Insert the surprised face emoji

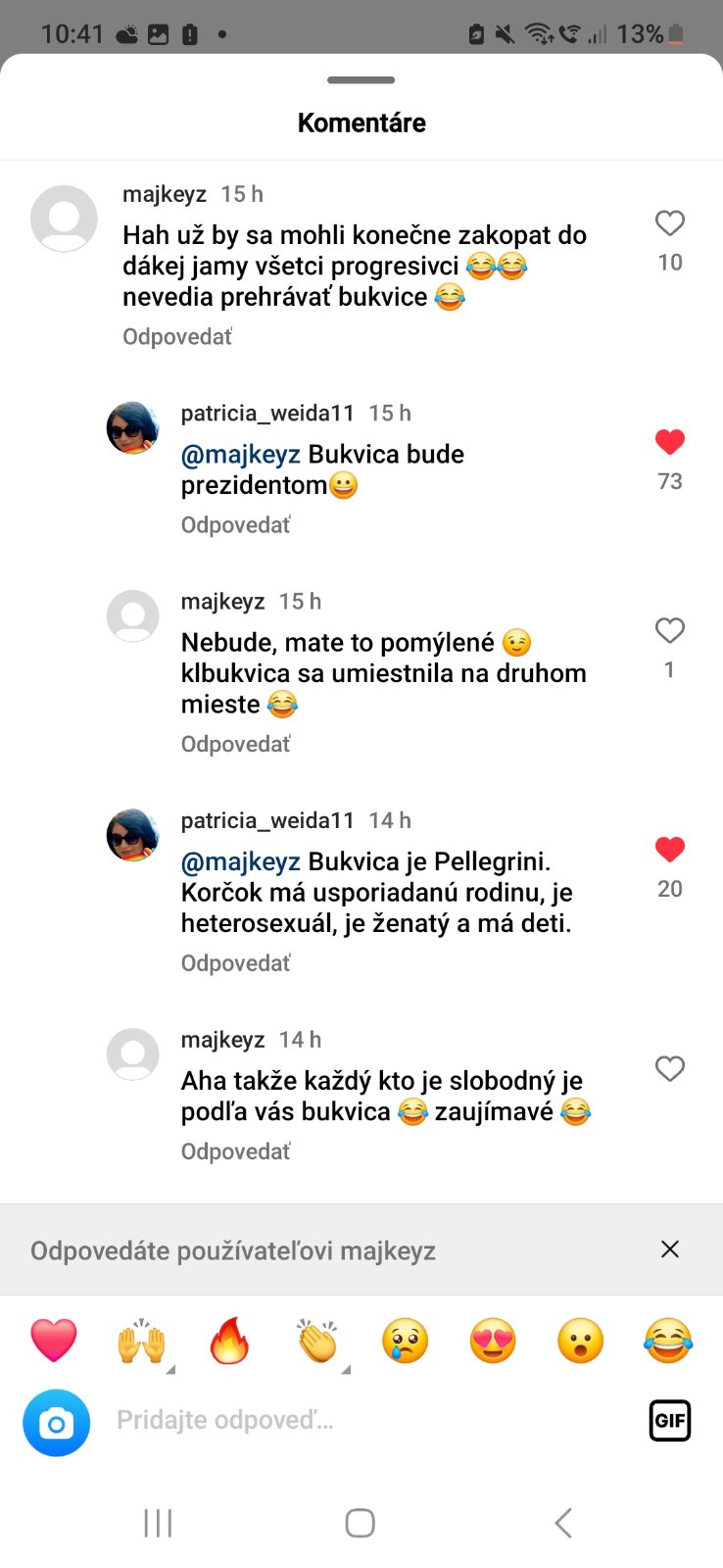tap(581, 1341)
